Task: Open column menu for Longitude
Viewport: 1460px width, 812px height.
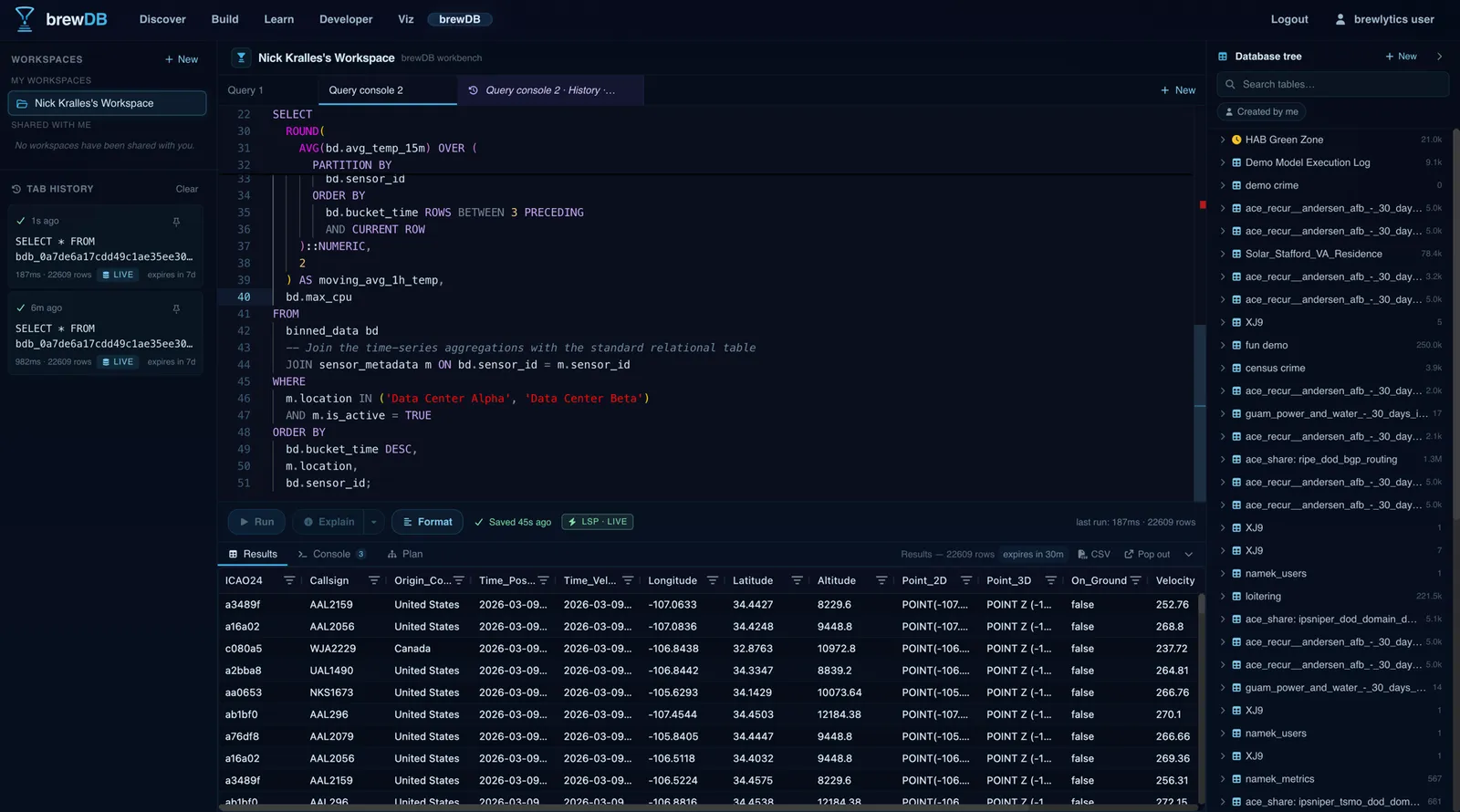Action: click(713, 580)
